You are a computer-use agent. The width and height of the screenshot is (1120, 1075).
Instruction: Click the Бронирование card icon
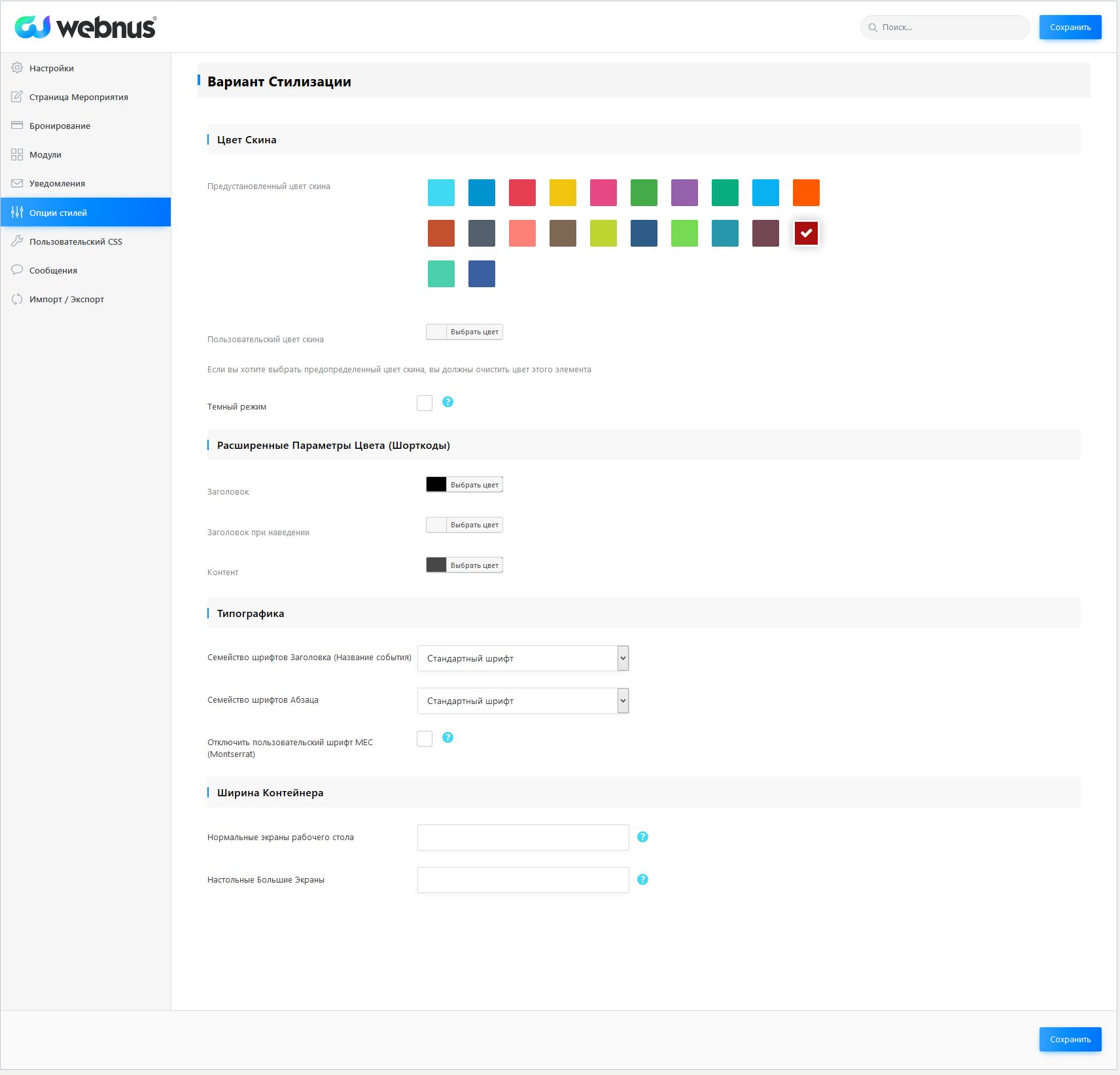point(17,126)
